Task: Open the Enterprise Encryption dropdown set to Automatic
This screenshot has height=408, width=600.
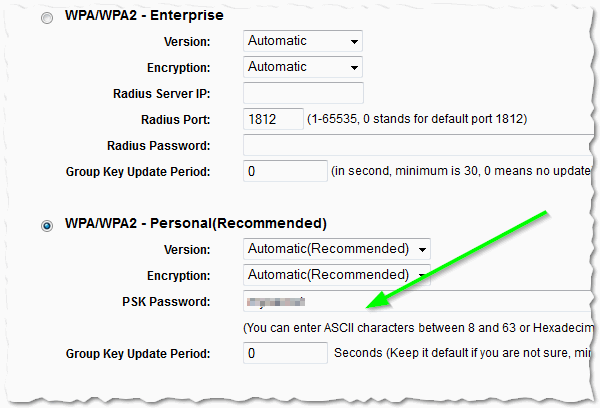Action: pos(303,68)
